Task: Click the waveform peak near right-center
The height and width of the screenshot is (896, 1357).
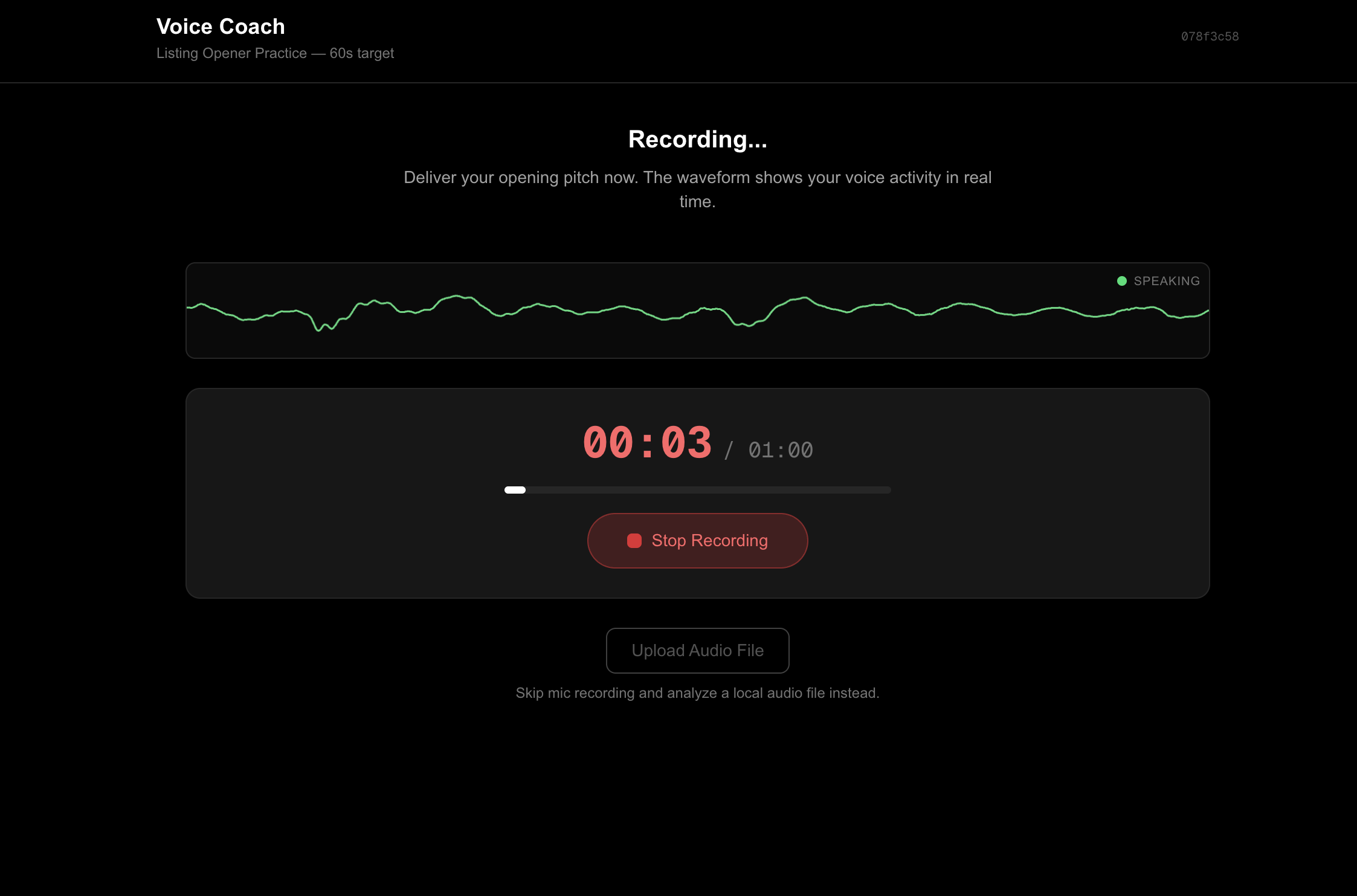Action: click(804, 298)
